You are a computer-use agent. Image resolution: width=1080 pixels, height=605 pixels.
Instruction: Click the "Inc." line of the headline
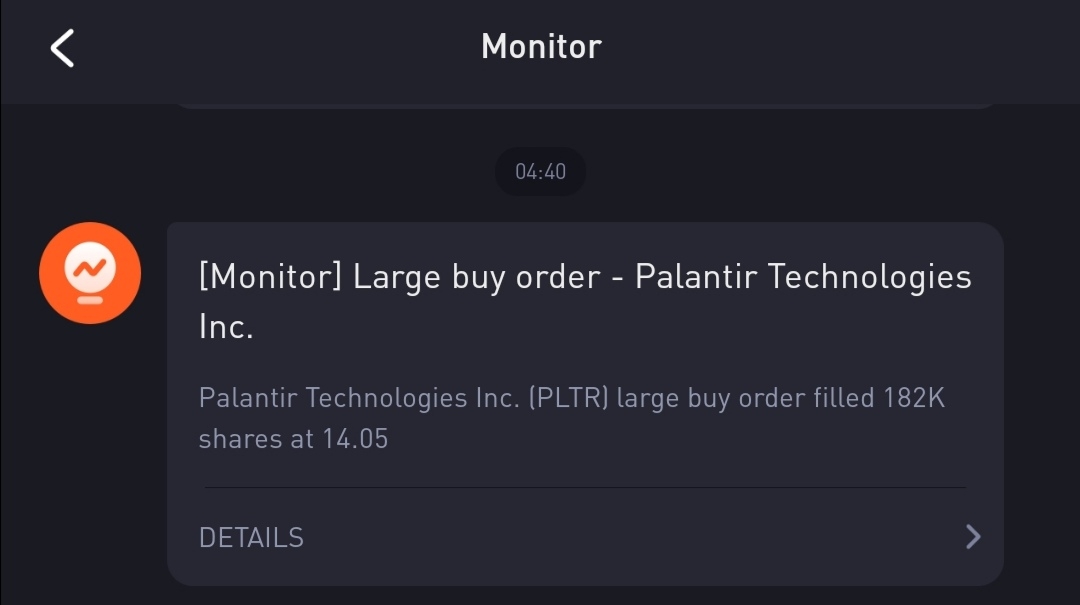(226, 327)
